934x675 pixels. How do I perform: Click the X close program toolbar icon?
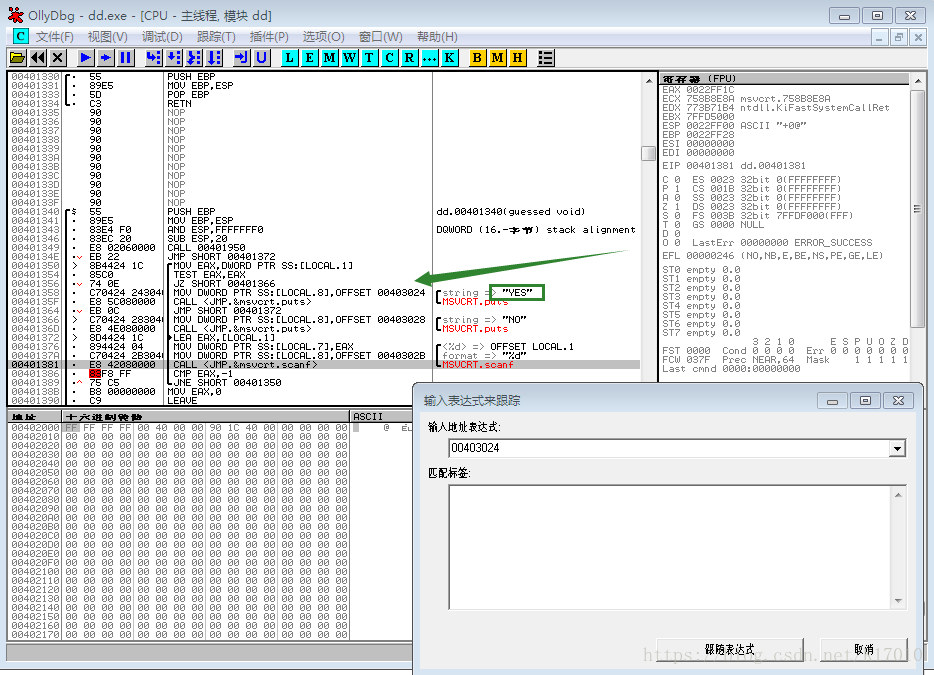[57, 58]
